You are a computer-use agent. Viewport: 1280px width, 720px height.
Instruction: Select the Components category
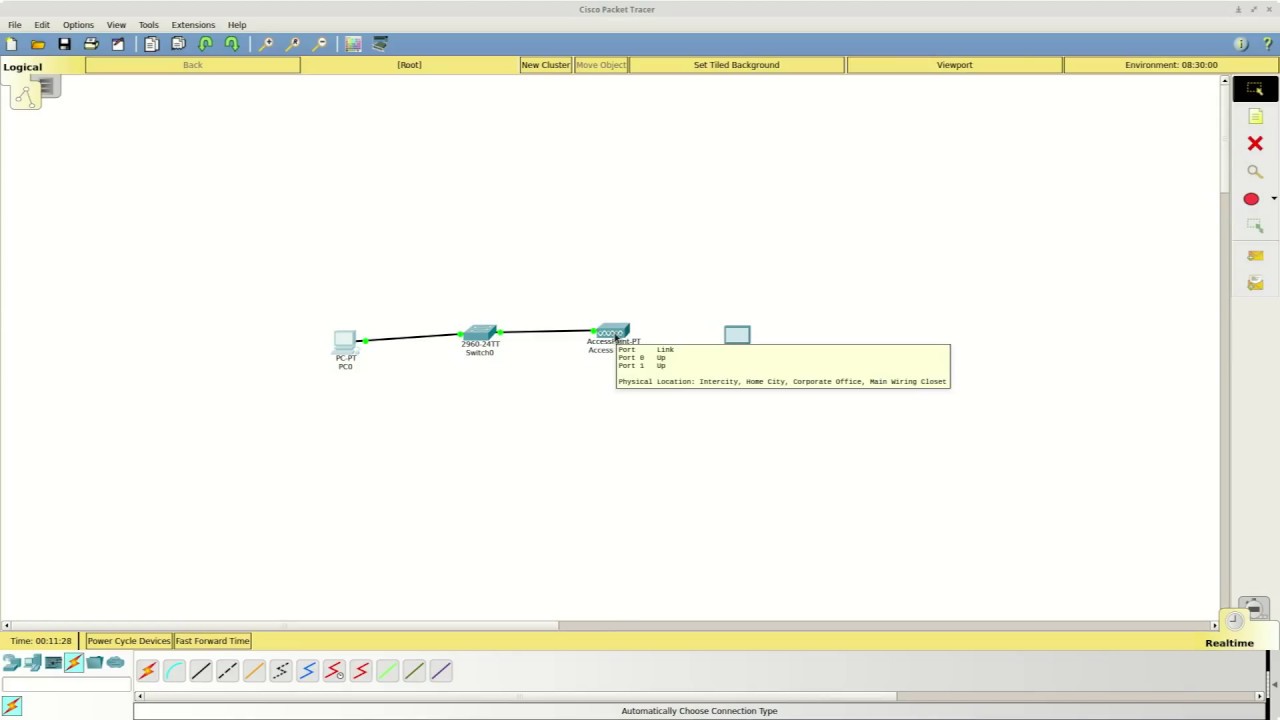coord(53,663)
